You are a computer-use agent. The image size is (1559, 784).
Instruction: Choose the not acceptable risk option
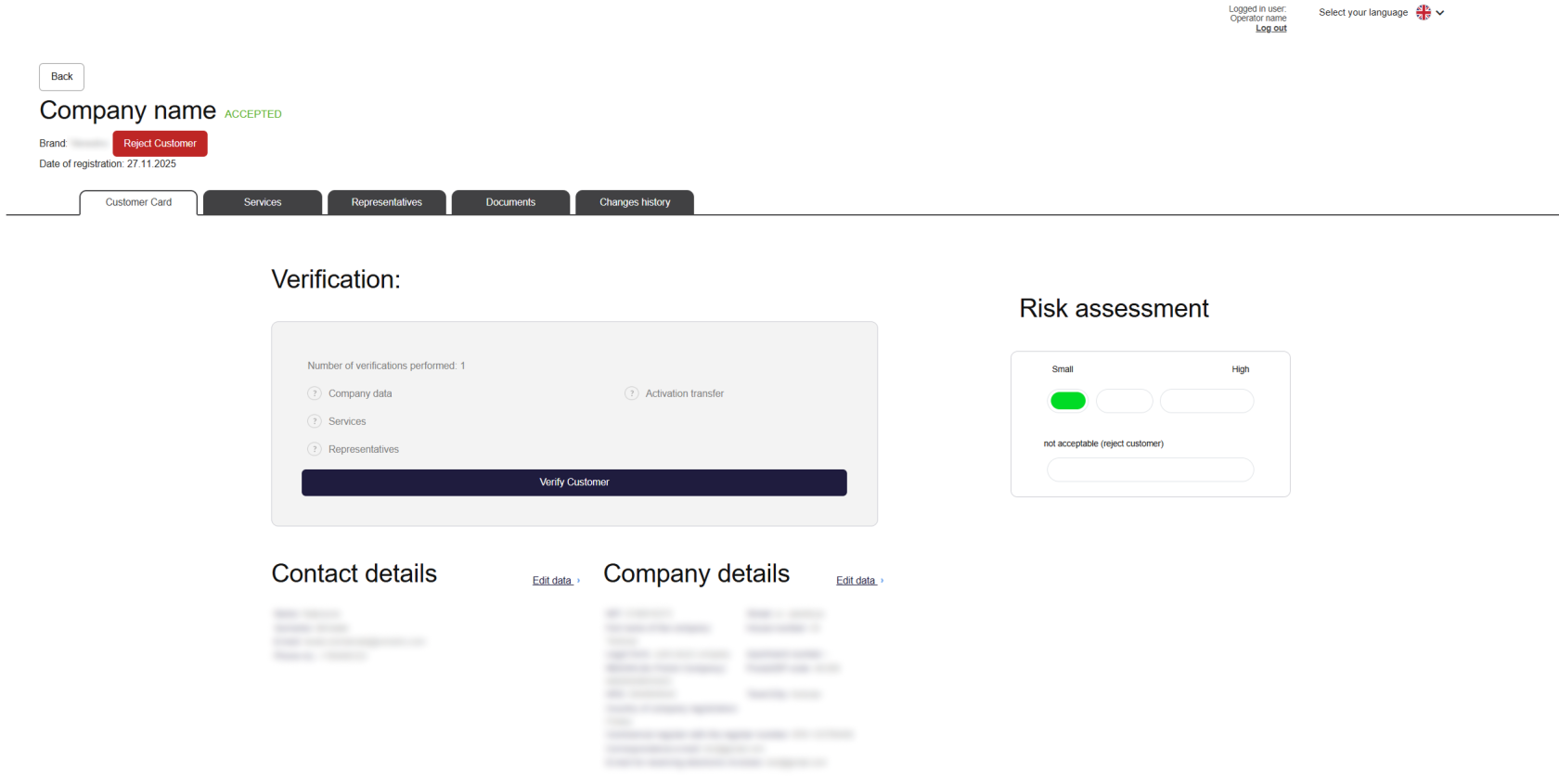1150,469
